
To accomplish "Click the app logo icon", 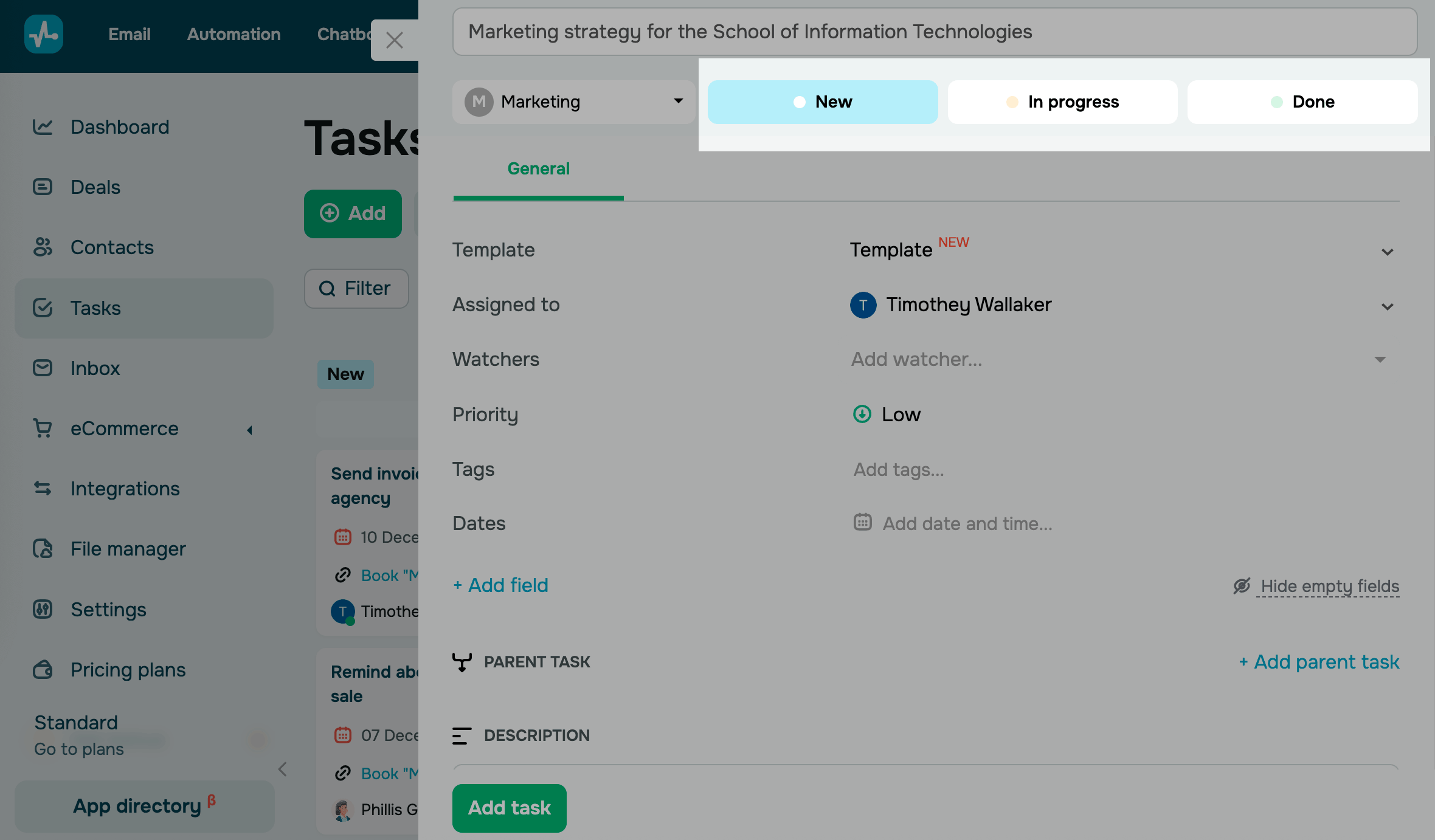I will pyautogui.click(x=44, y=34).
